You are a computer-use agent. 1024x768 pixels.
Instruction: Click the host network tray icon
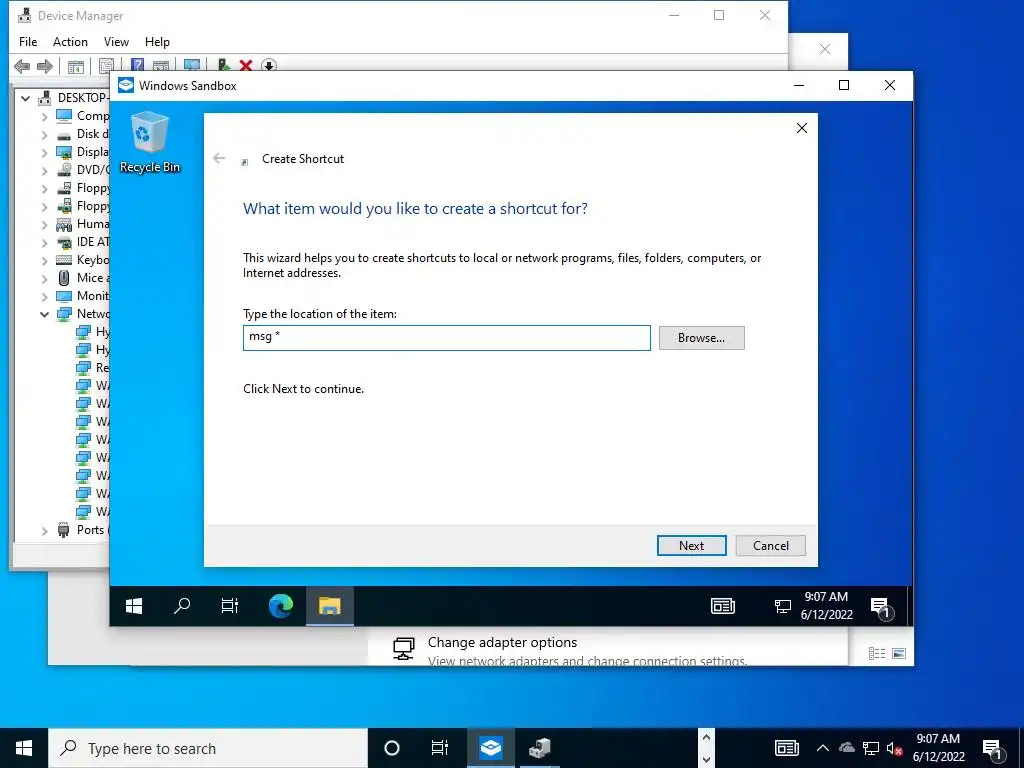click(x=871, y=748)
